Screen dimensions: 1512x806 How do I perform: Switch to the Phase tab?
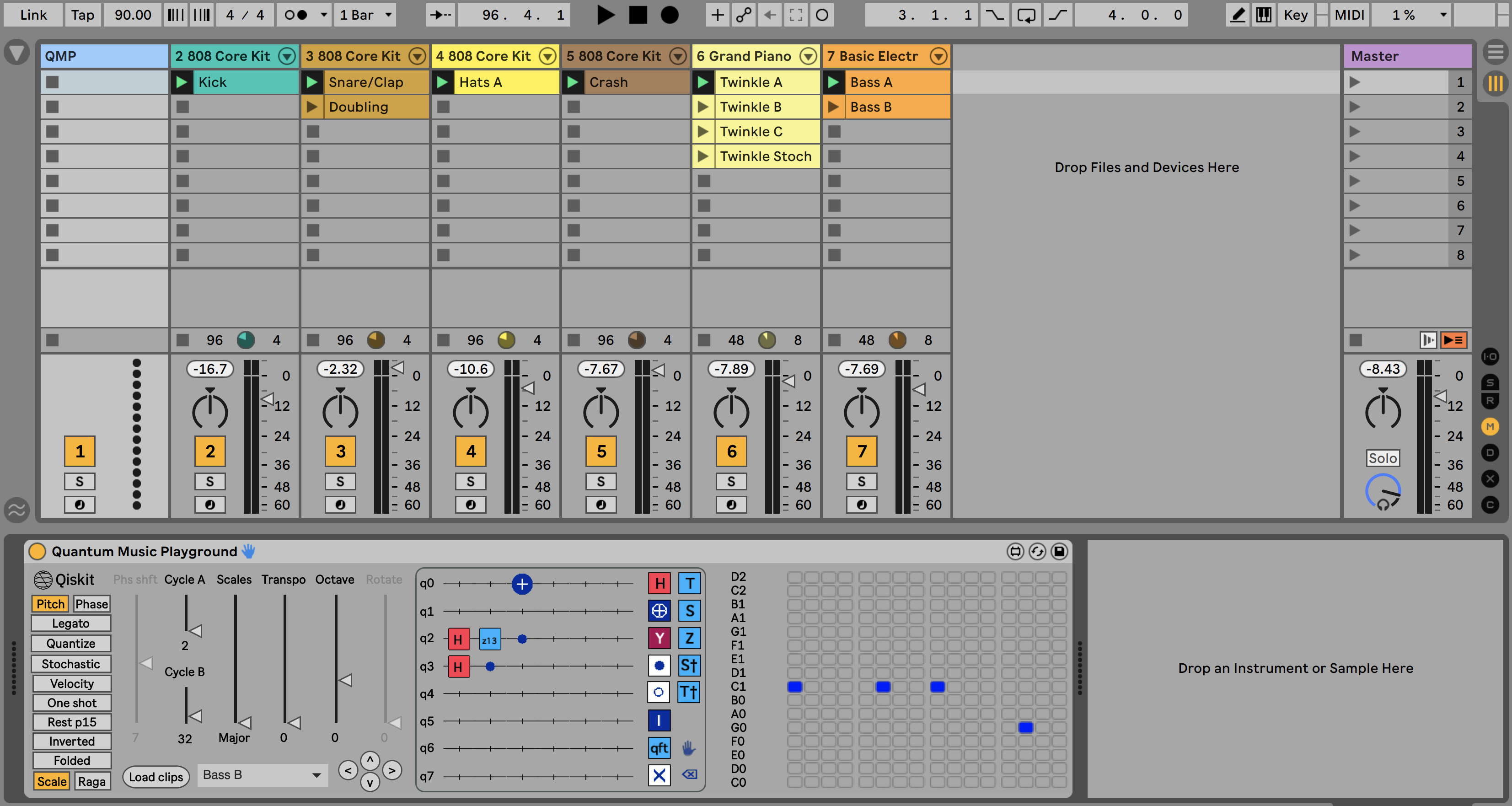pyautogui.click(x=91, y=604)
